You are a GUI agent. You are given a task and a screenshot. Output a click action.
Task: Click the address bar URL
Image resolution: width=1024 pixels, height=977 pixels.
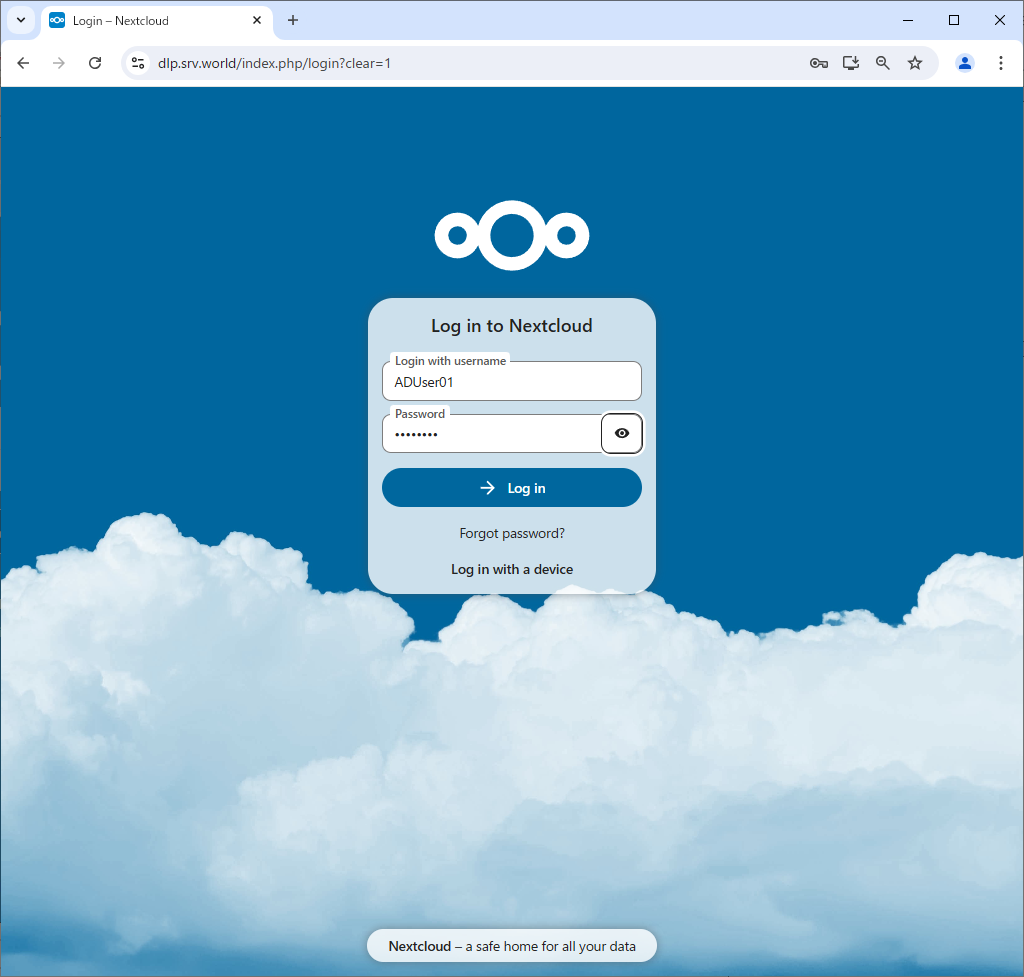point(274,63)
